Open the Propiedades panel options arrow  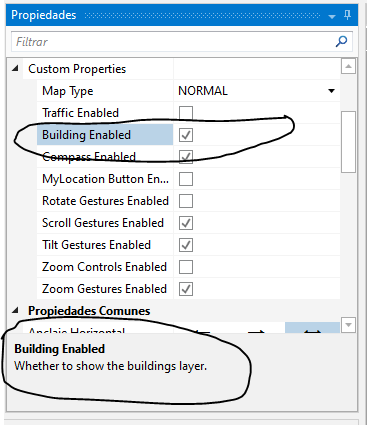point(331,16)
